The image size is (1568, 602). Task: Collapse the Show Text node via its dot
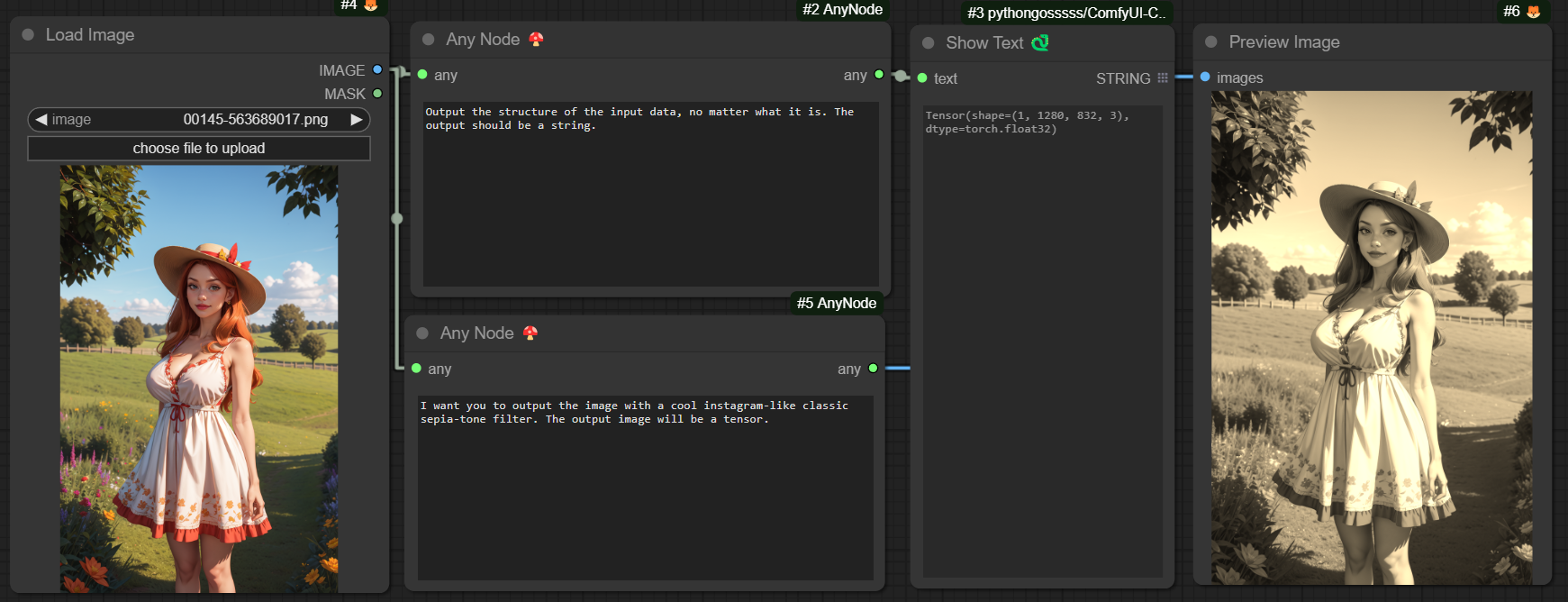pyautogui.click(x=929, y=43)
